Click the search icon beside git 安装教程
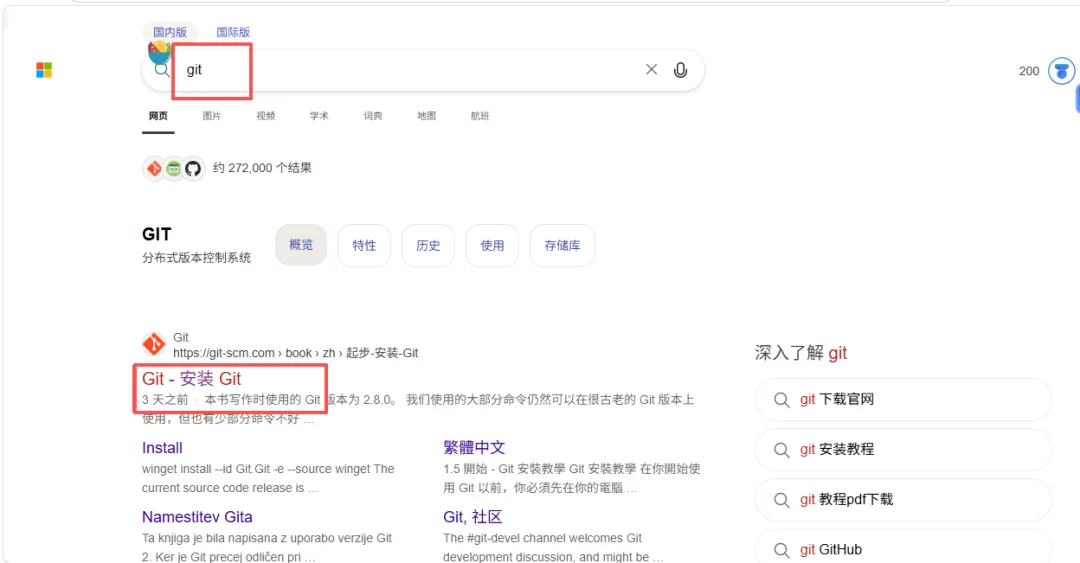1080x563 pixels. coord(781,450)
